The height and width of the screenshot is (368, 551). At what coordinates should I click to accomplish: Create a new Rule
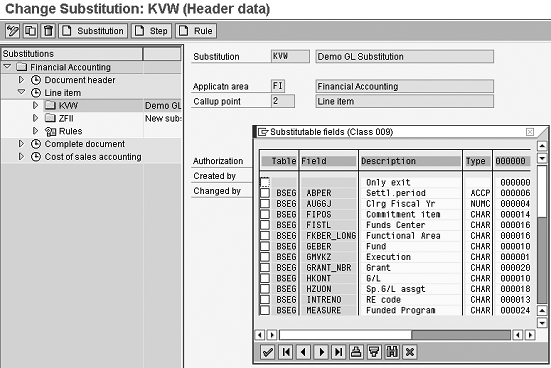tap(196, 31)
